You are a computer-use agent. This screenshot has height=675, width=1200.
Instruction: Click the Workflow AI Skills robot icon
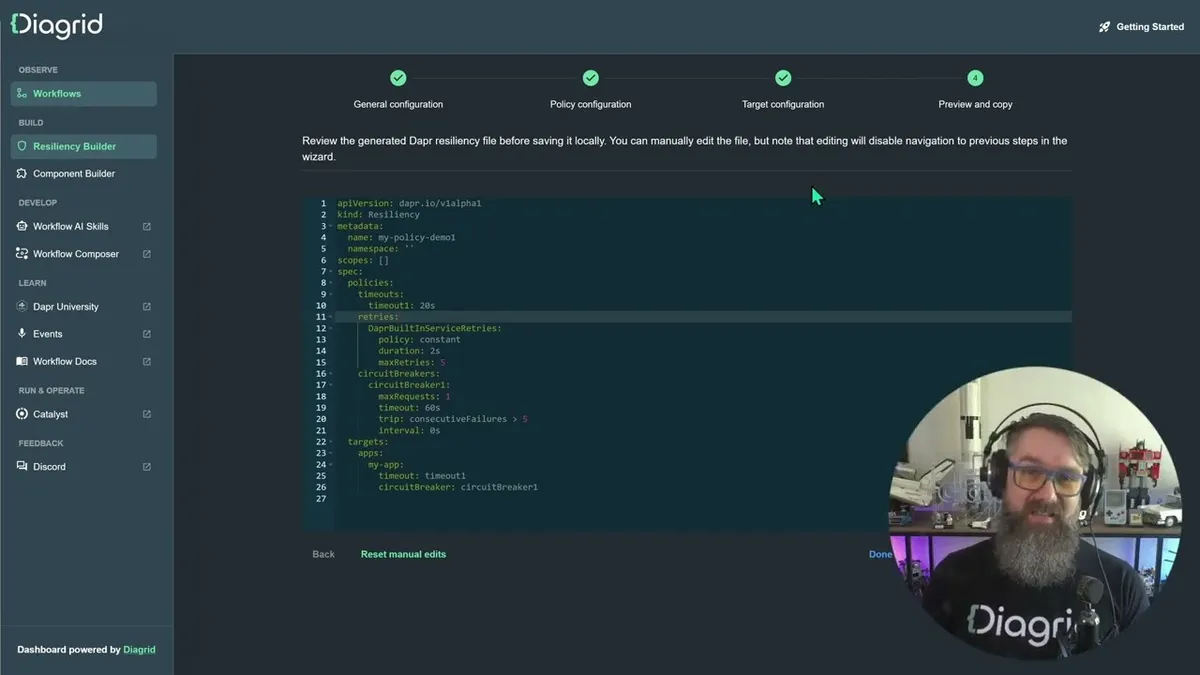pyautogui.click(x=22, y=226)
